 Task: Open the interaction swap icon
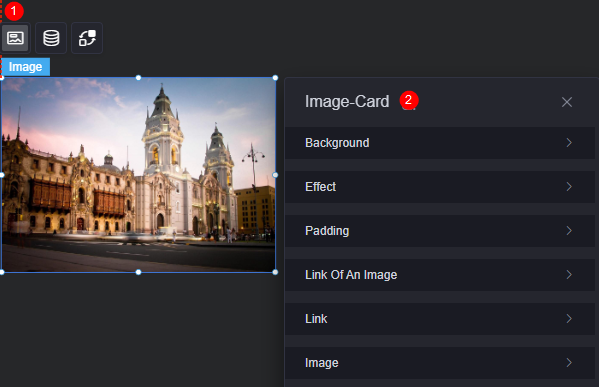pos(87,38)
